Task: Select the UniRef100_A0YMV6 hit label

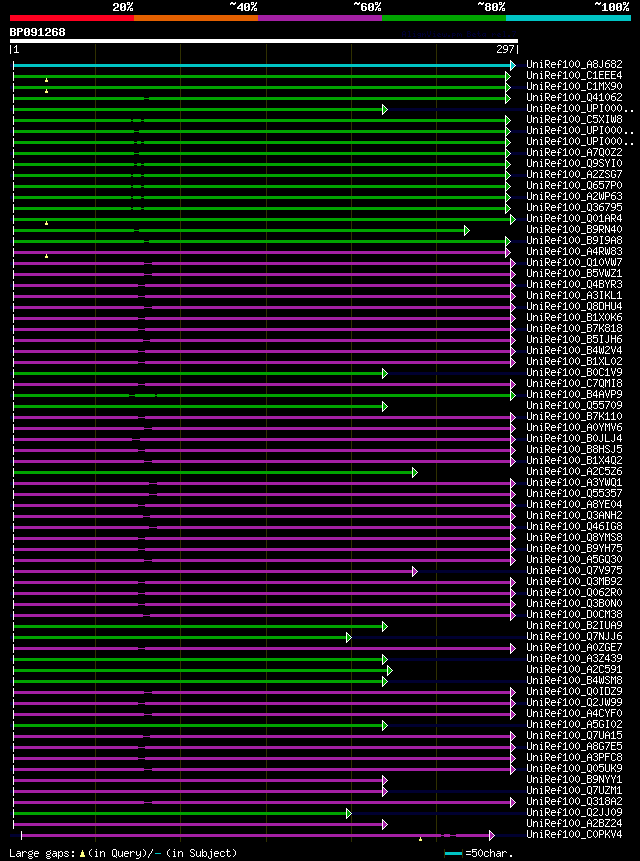Action: coord(574,427)
